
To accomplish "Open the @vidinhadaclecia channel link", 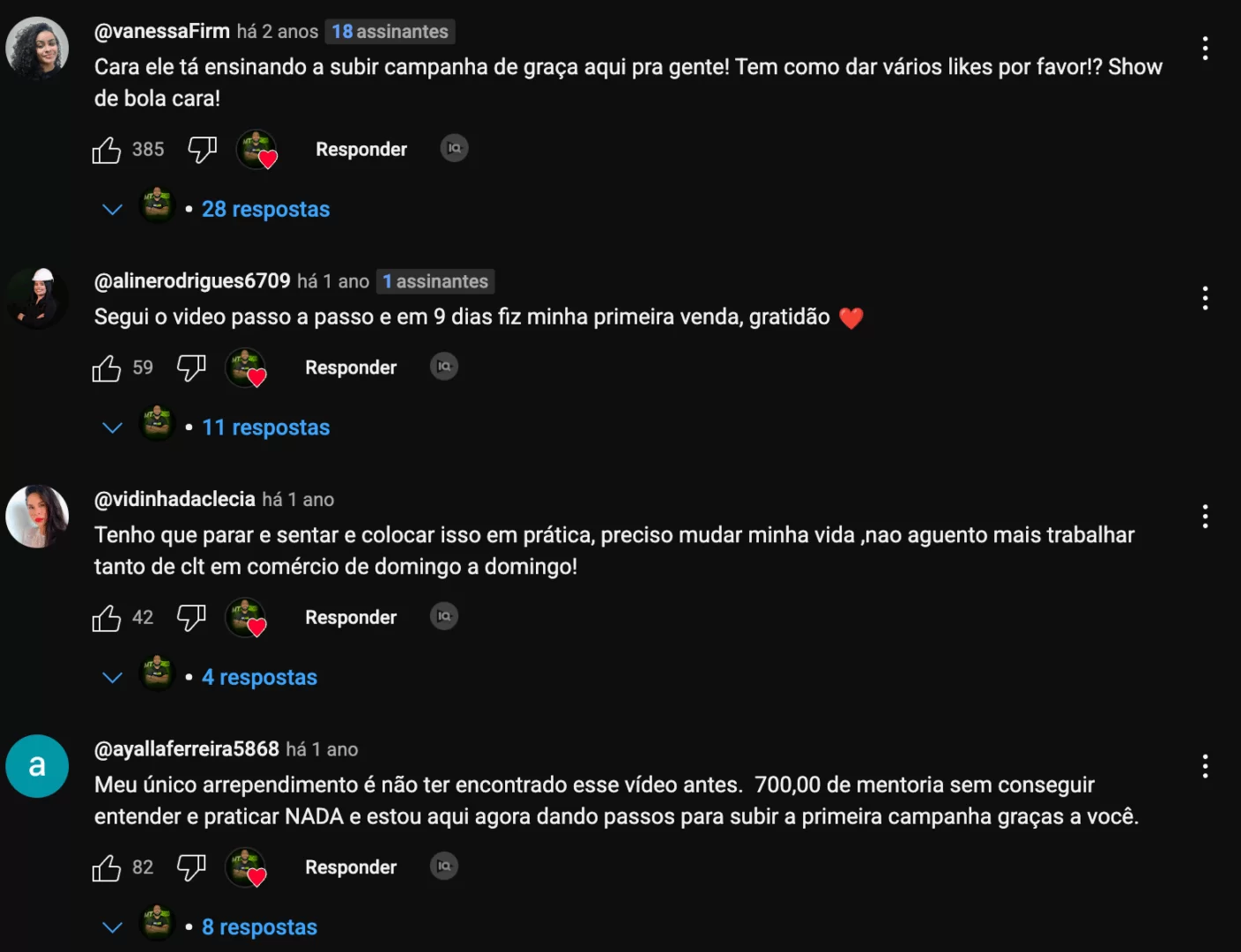I will tap(175, 499).
